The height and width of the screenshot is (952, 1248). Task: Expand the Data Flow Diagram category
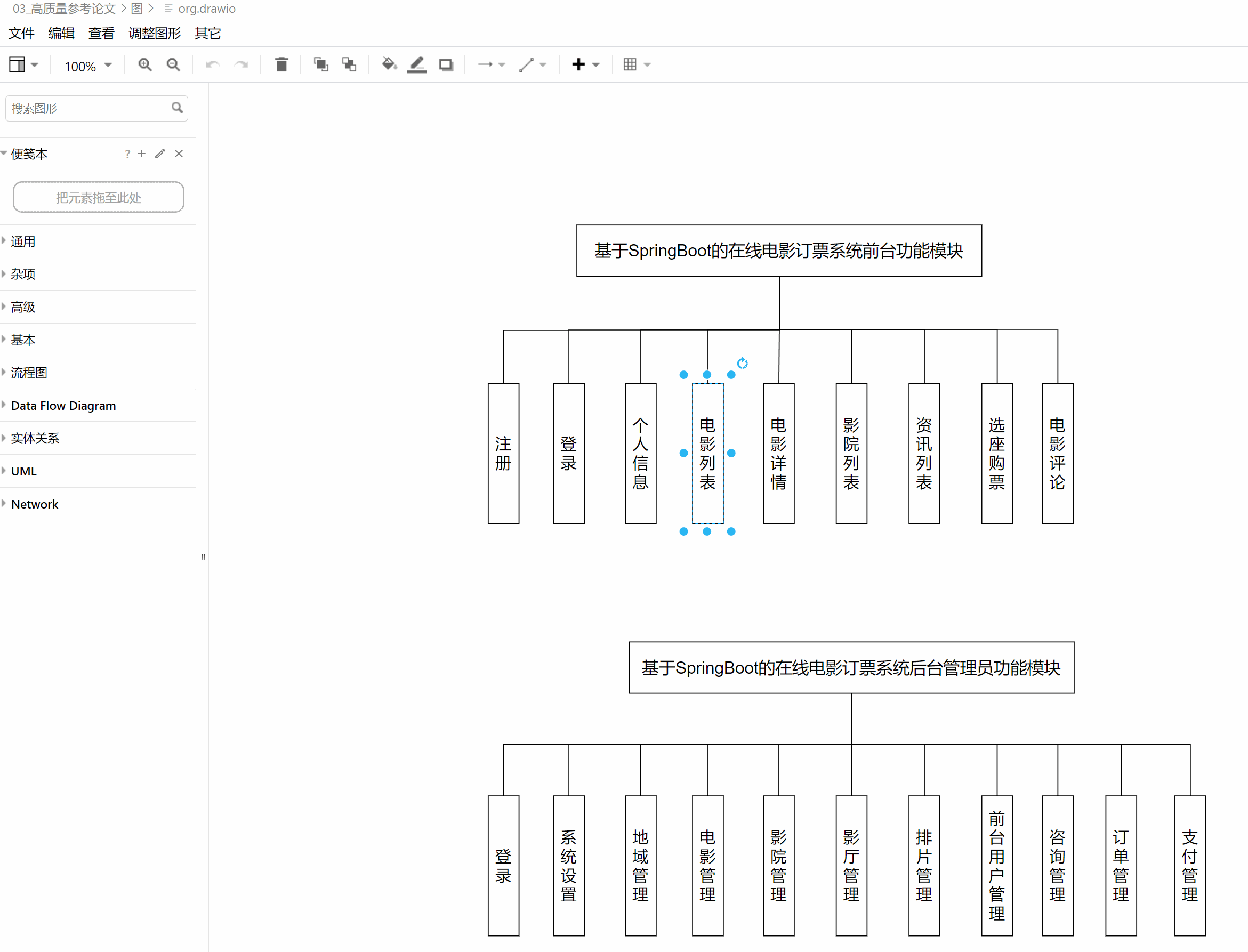(98, 406)
